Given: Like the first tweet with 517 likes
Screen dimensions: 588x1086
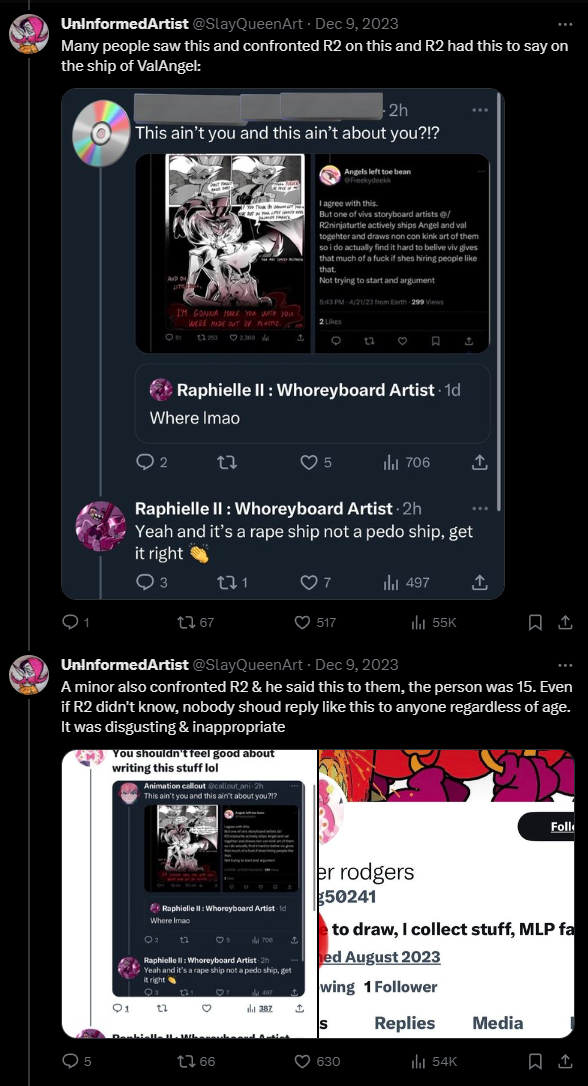Looking at the screenshot, I should (315, 623).
